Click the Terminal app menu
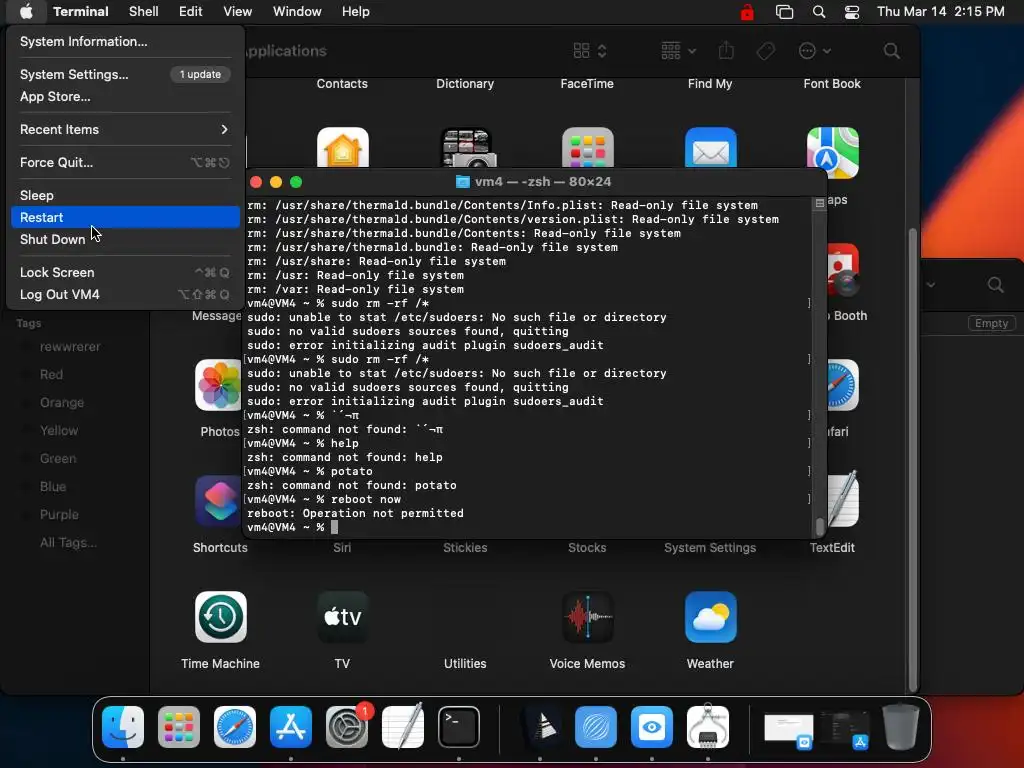 [x=81, y=12]
